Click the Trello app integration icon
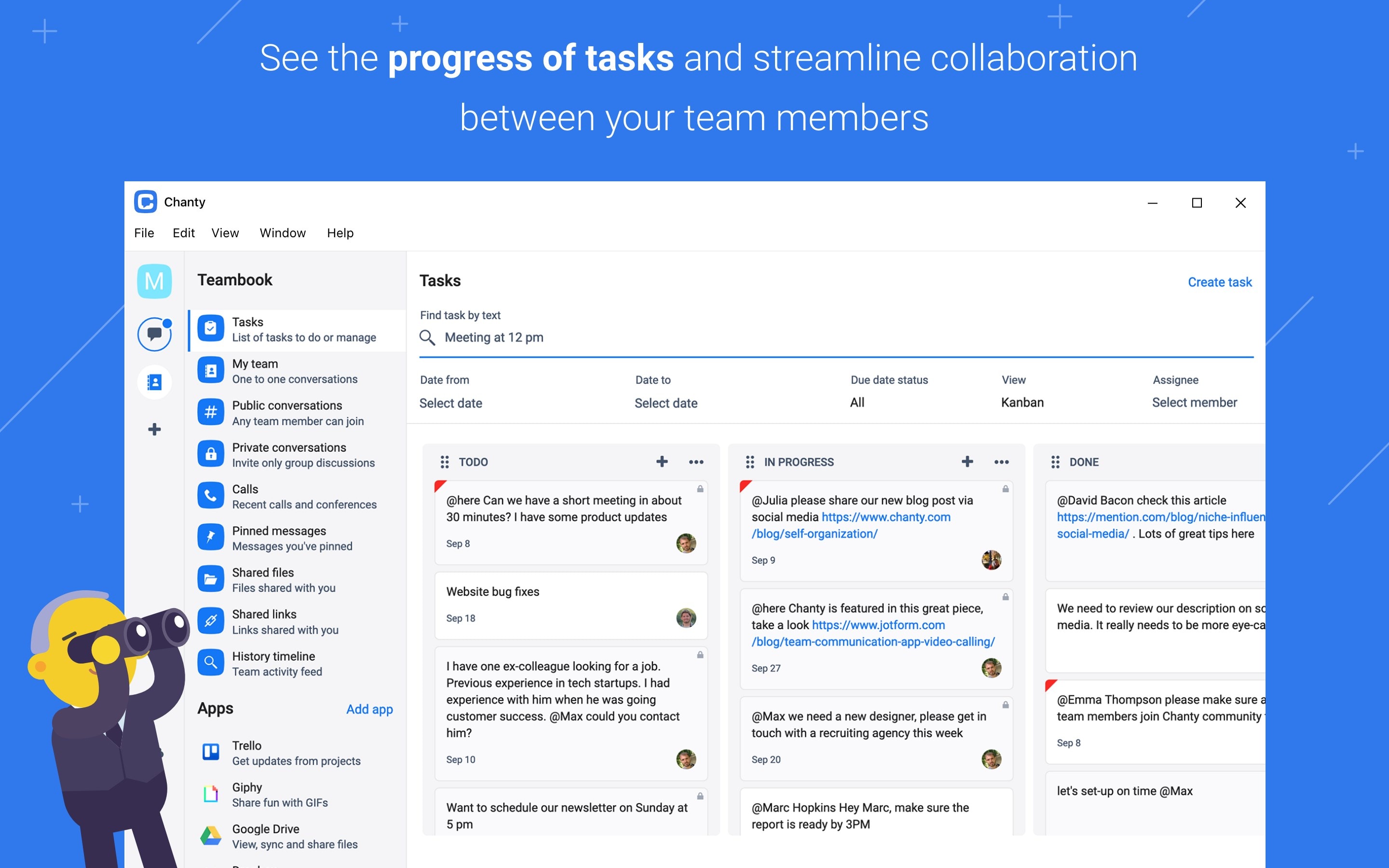The image size is (1389, 868). [211, 751]
